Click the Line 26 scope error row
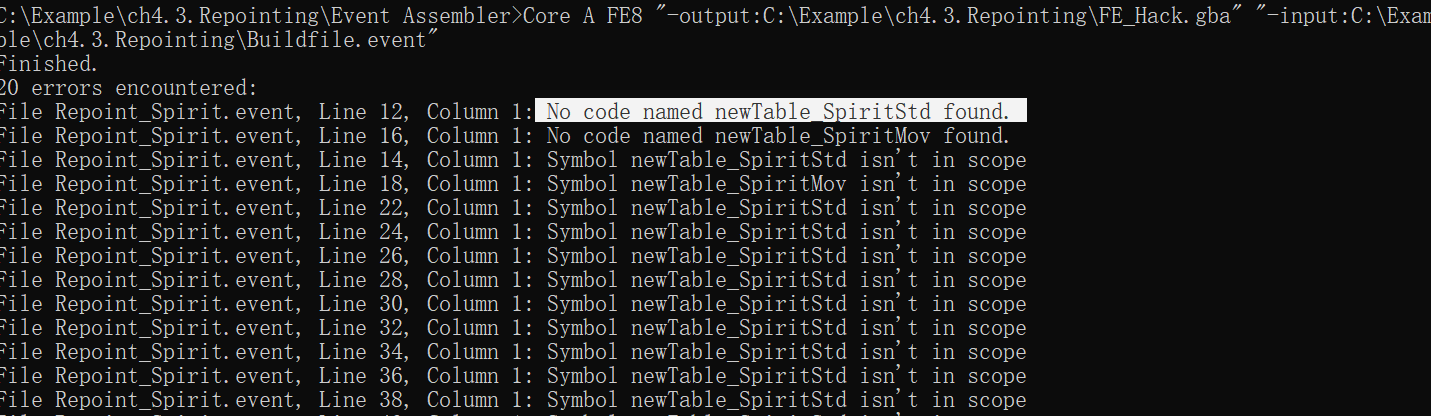This screenshot has width=1431, height=416. 513,256
